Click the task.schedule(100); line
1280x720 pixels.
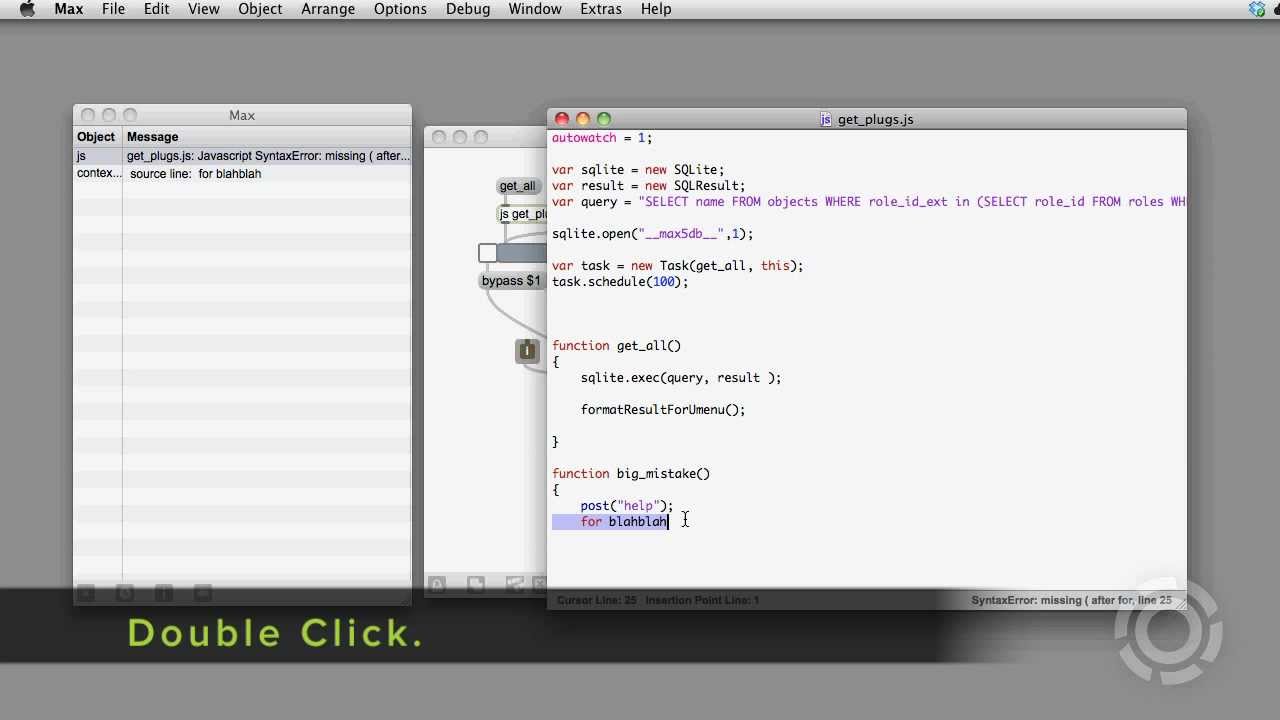tap(620, 282)
